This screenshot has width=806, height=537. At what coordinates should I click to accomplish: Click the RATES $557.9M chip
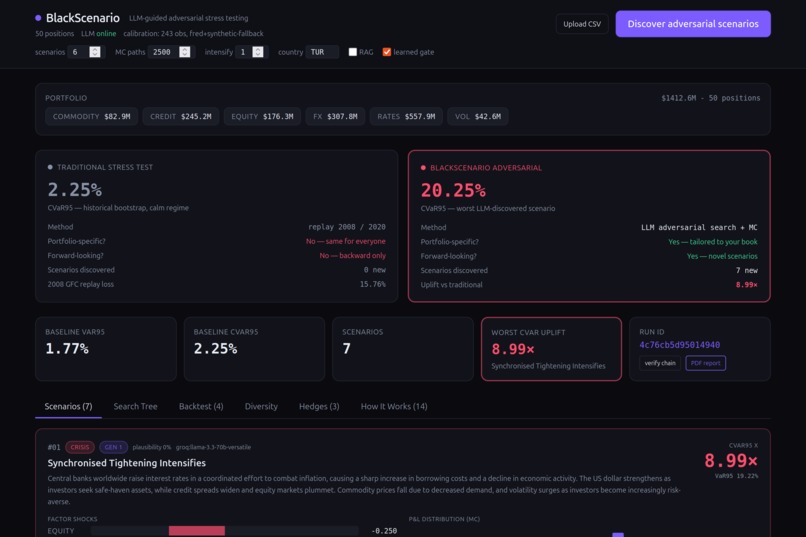(x=406, y=117)
